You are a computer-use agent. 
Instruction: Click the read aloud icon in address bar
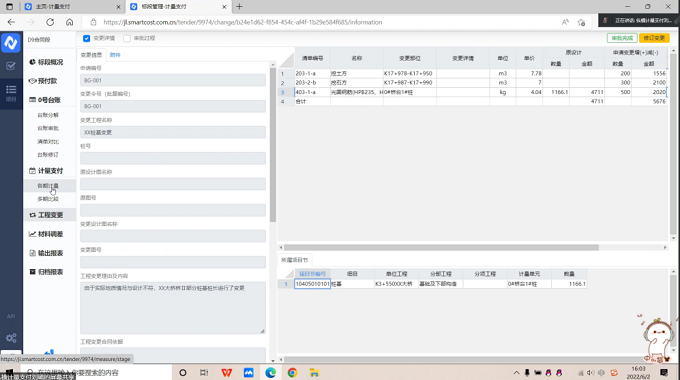coord(565,22)
